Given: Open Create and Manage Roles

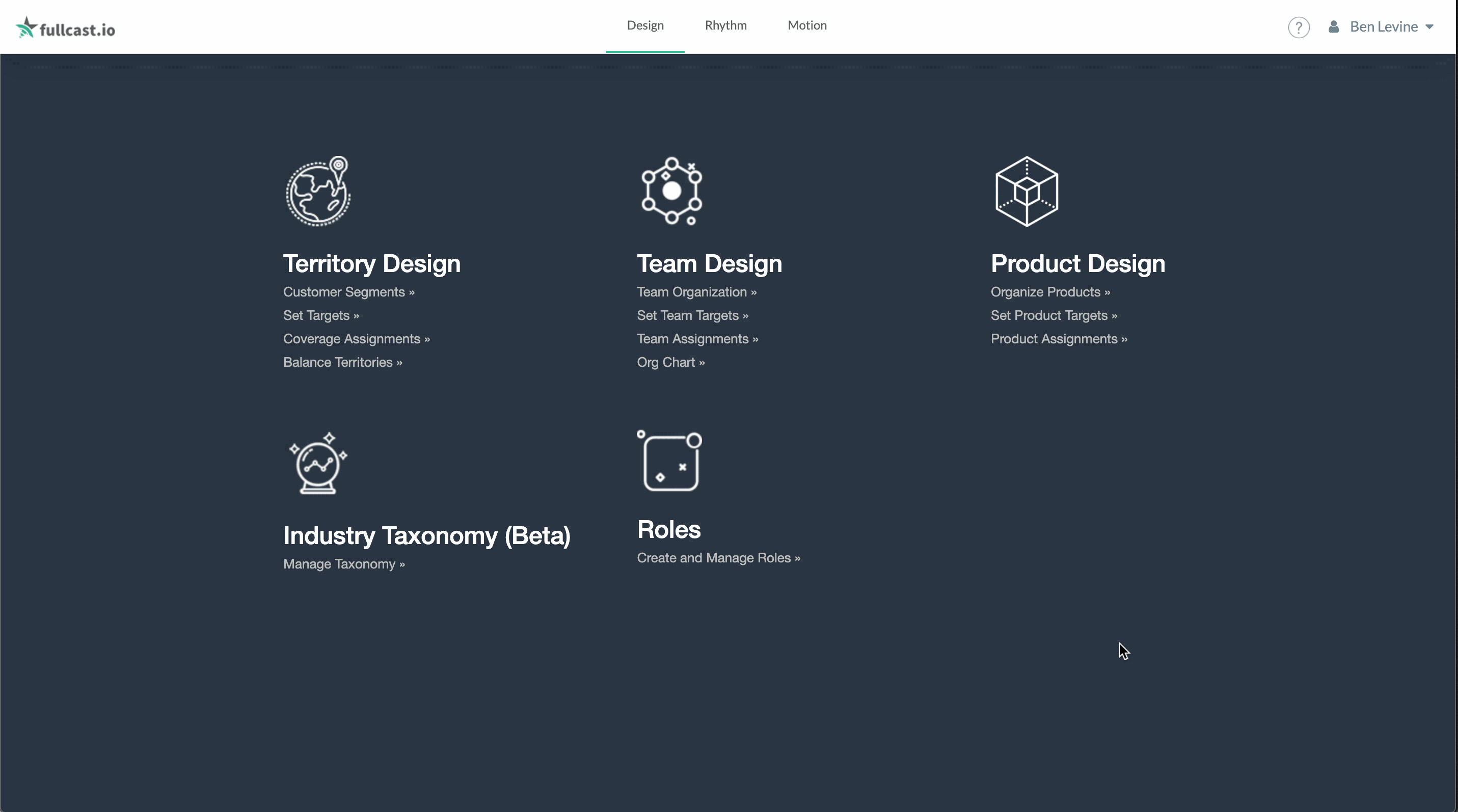Looking at the screenshot, I should coord(718,558).
